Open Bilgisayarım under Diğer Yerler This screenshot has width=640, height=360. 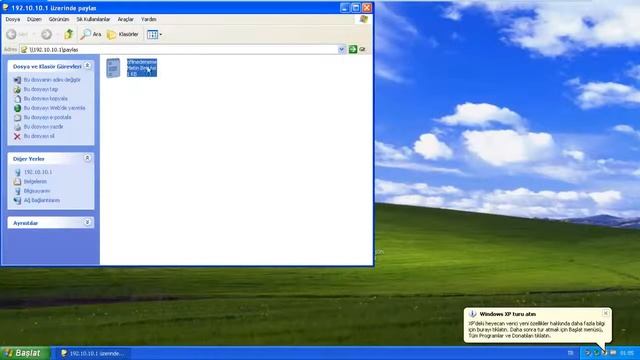(37, 191)
